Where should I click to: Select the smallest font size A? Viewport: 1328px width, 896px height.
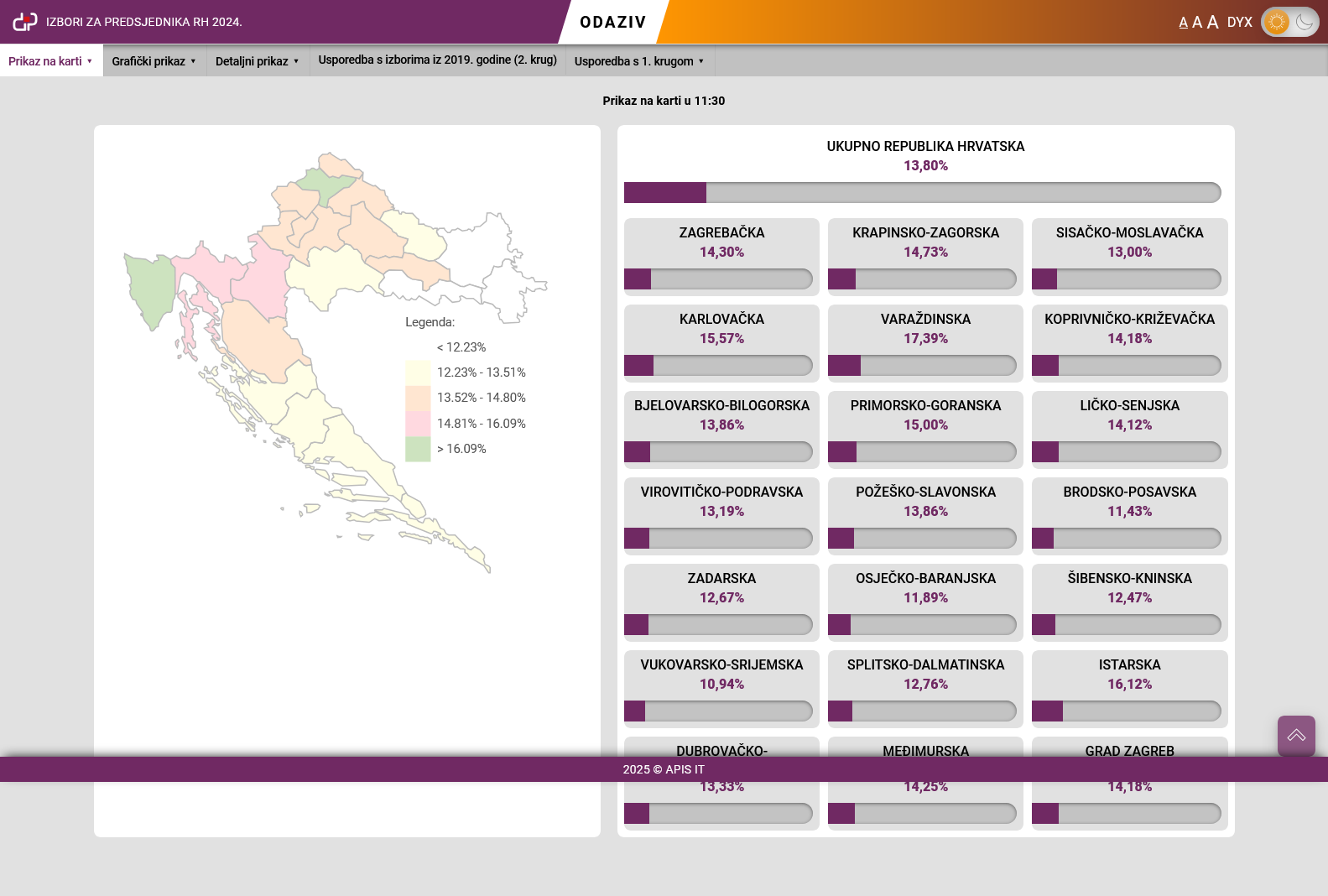click(x=1183, y=23)
